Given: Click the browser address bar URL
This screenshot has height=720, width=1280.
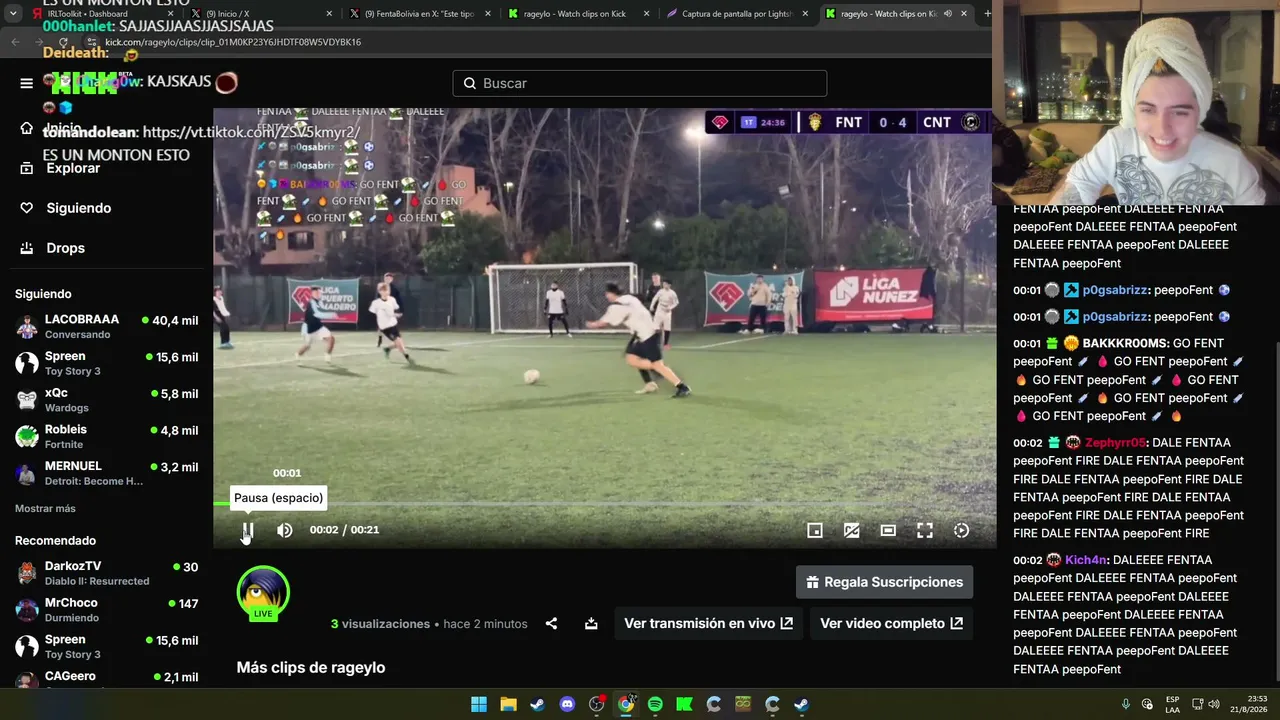Looking at the screenshot, I should tap(233, 42).
